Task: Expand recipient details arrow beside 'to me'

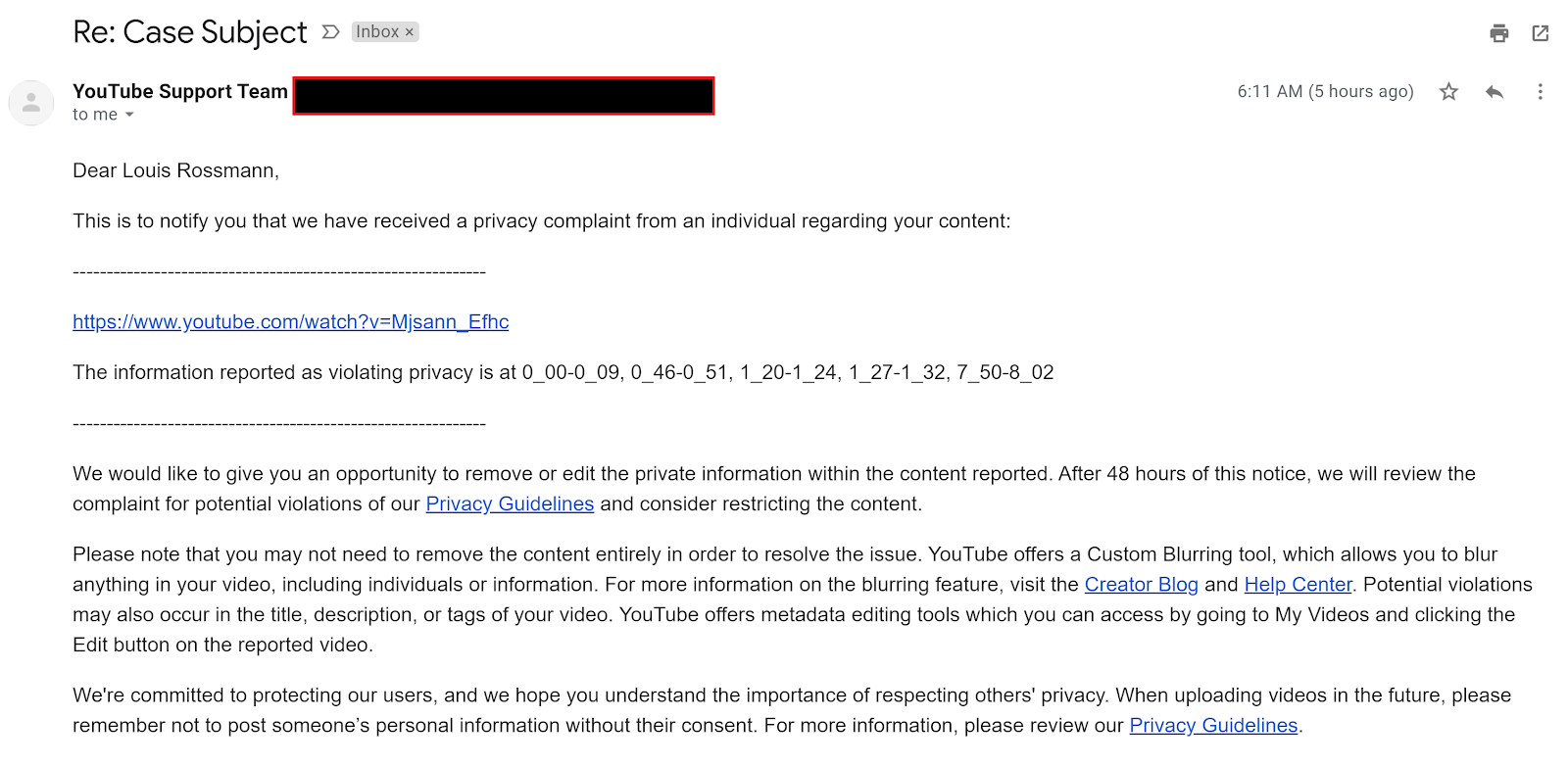Action: point(129,116)
